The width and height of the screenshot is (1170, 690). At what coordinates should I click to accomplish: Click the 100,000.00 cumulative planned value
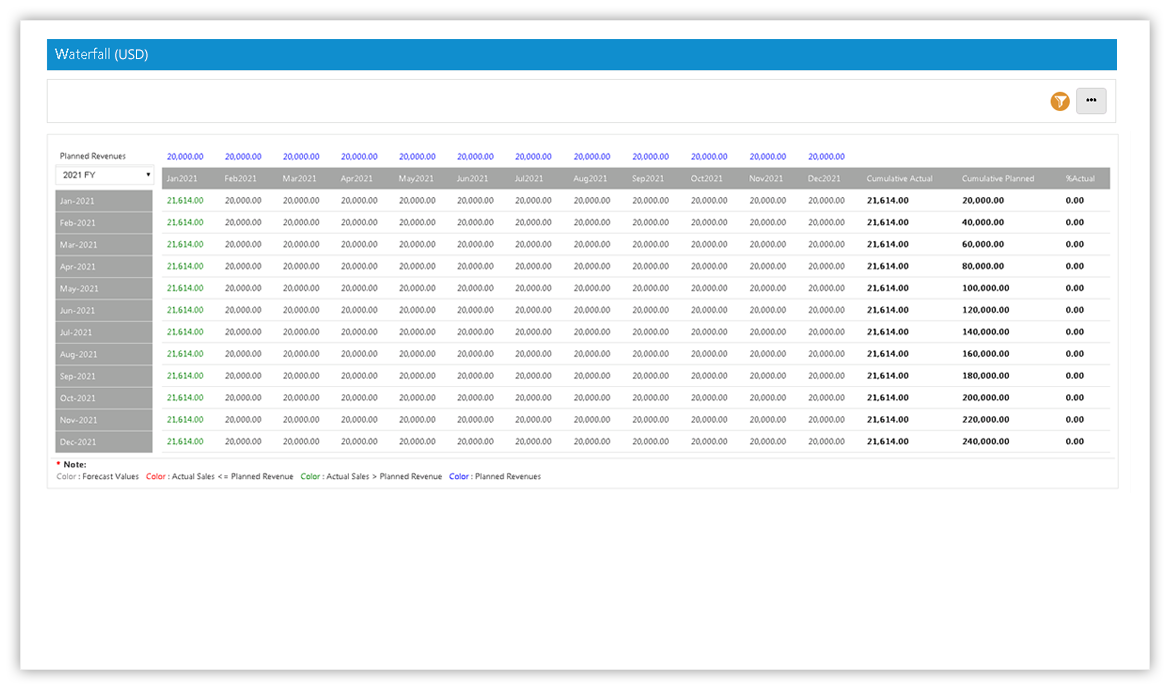click(985, 289)
